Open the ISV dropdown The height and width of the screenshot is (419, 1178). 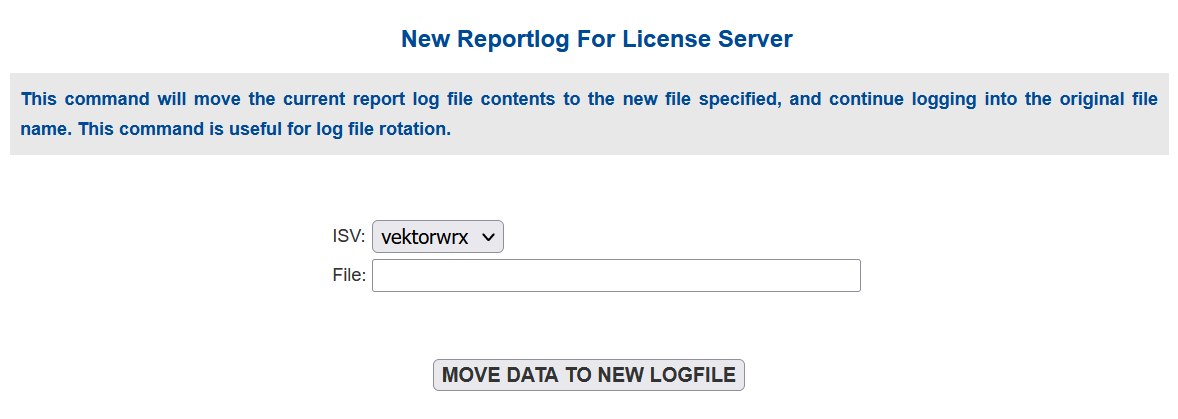[x=437, y=237]
